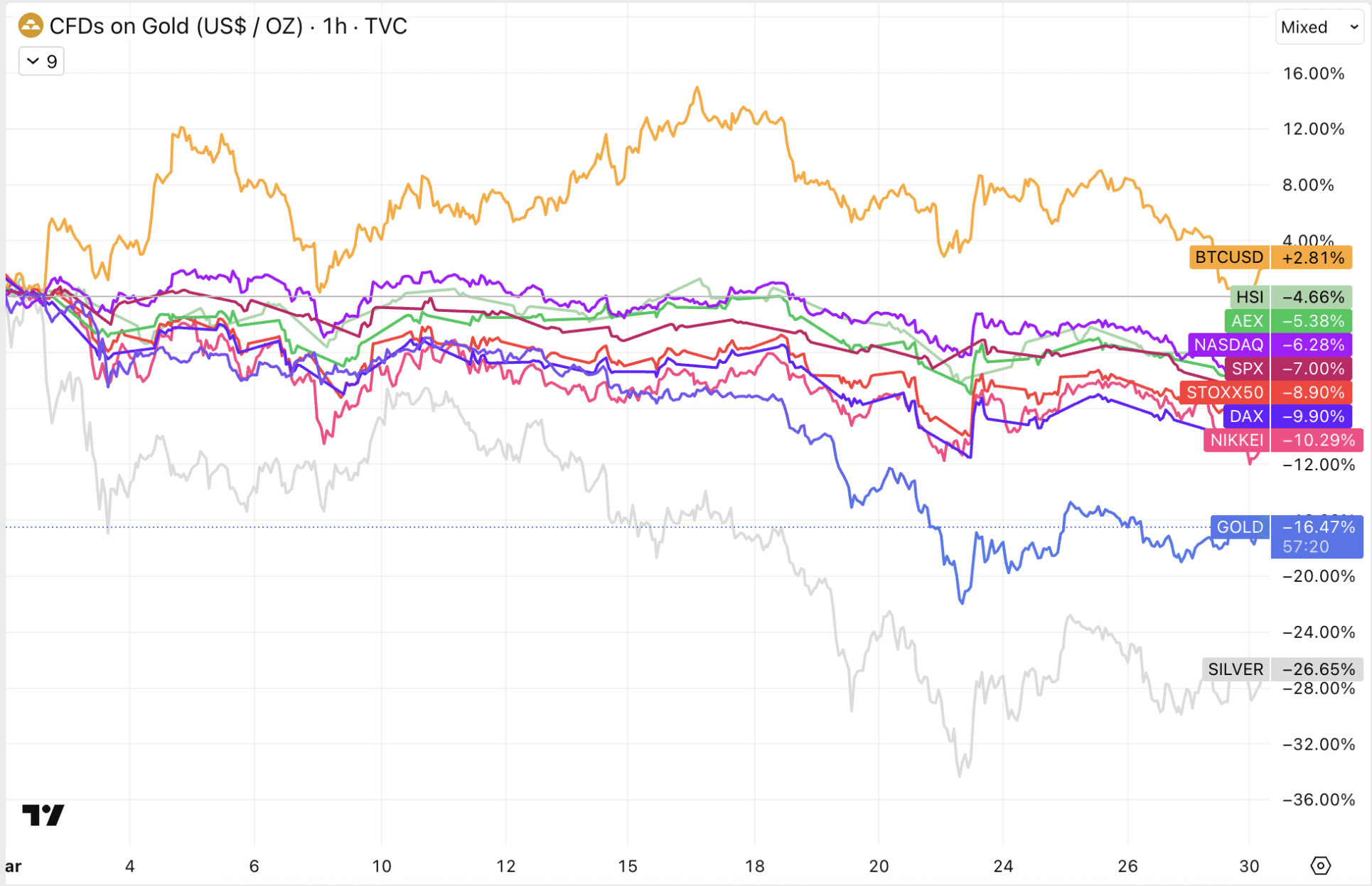Select the GOLD price label
This screenshot has height=886, width=1372.
[1240, 527]
